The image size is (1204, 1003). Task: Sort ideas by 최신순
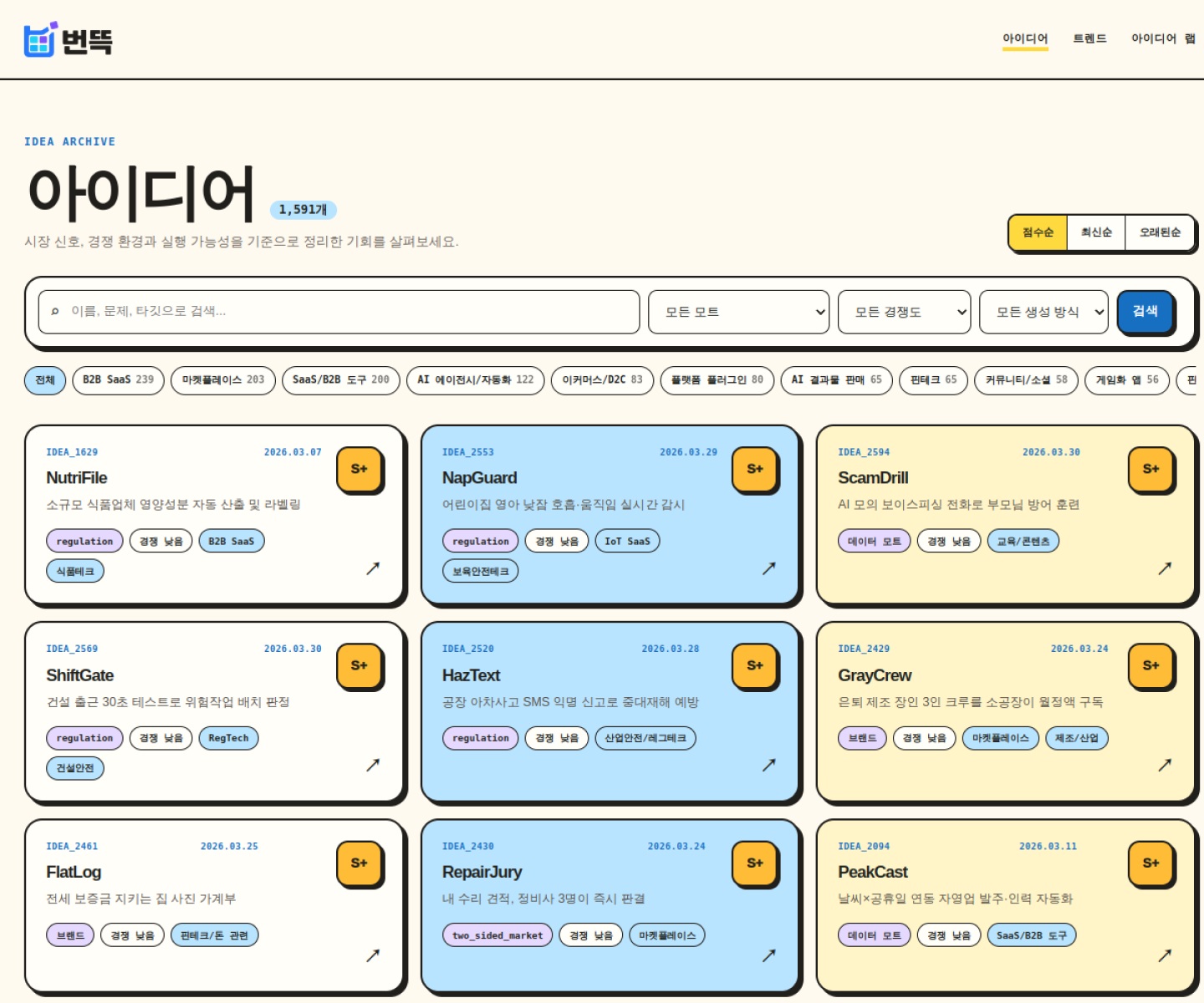click(x=1096, y=232)
